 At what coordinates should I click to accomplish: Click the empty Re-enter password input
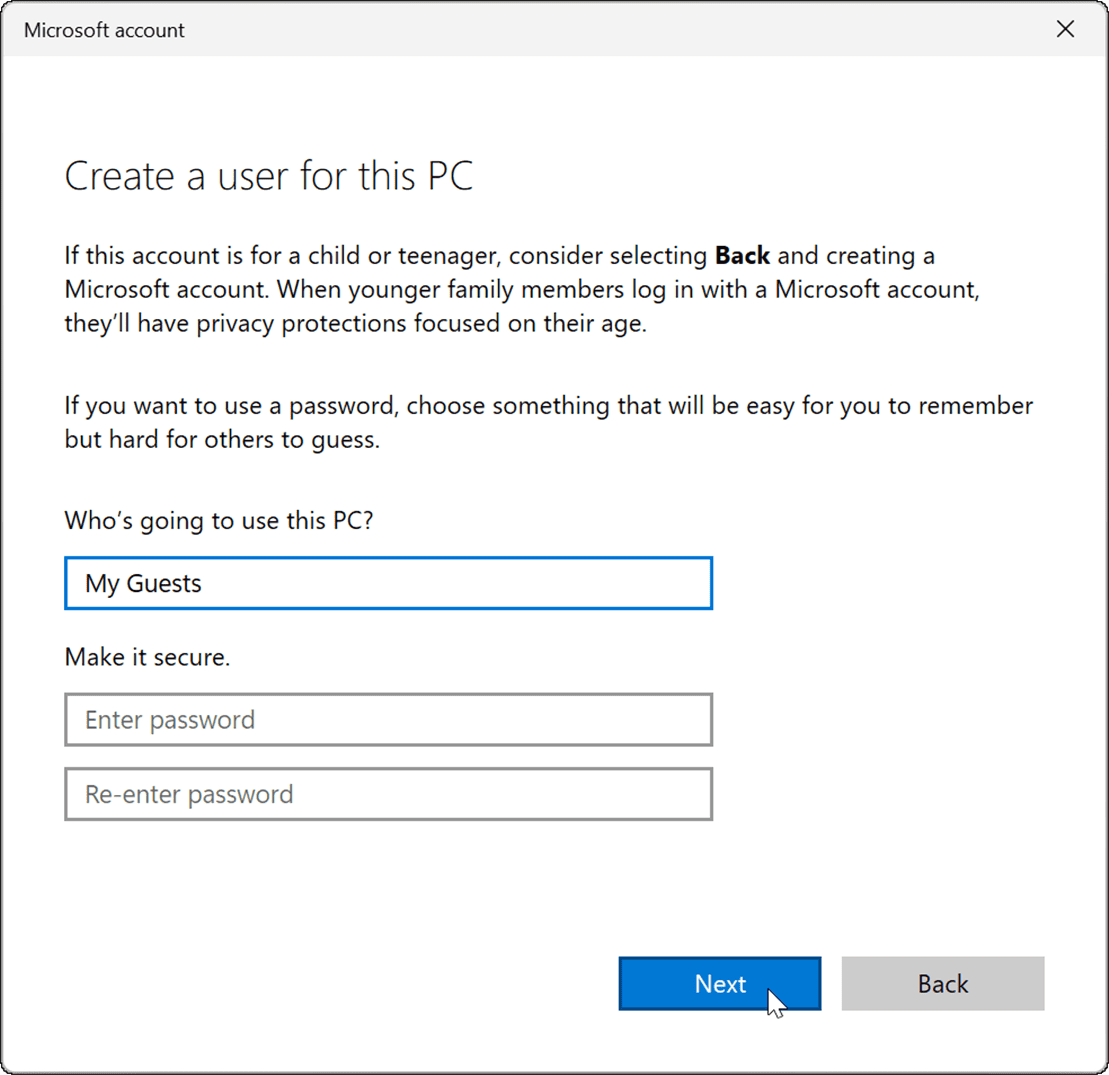[x=388, y=793]
